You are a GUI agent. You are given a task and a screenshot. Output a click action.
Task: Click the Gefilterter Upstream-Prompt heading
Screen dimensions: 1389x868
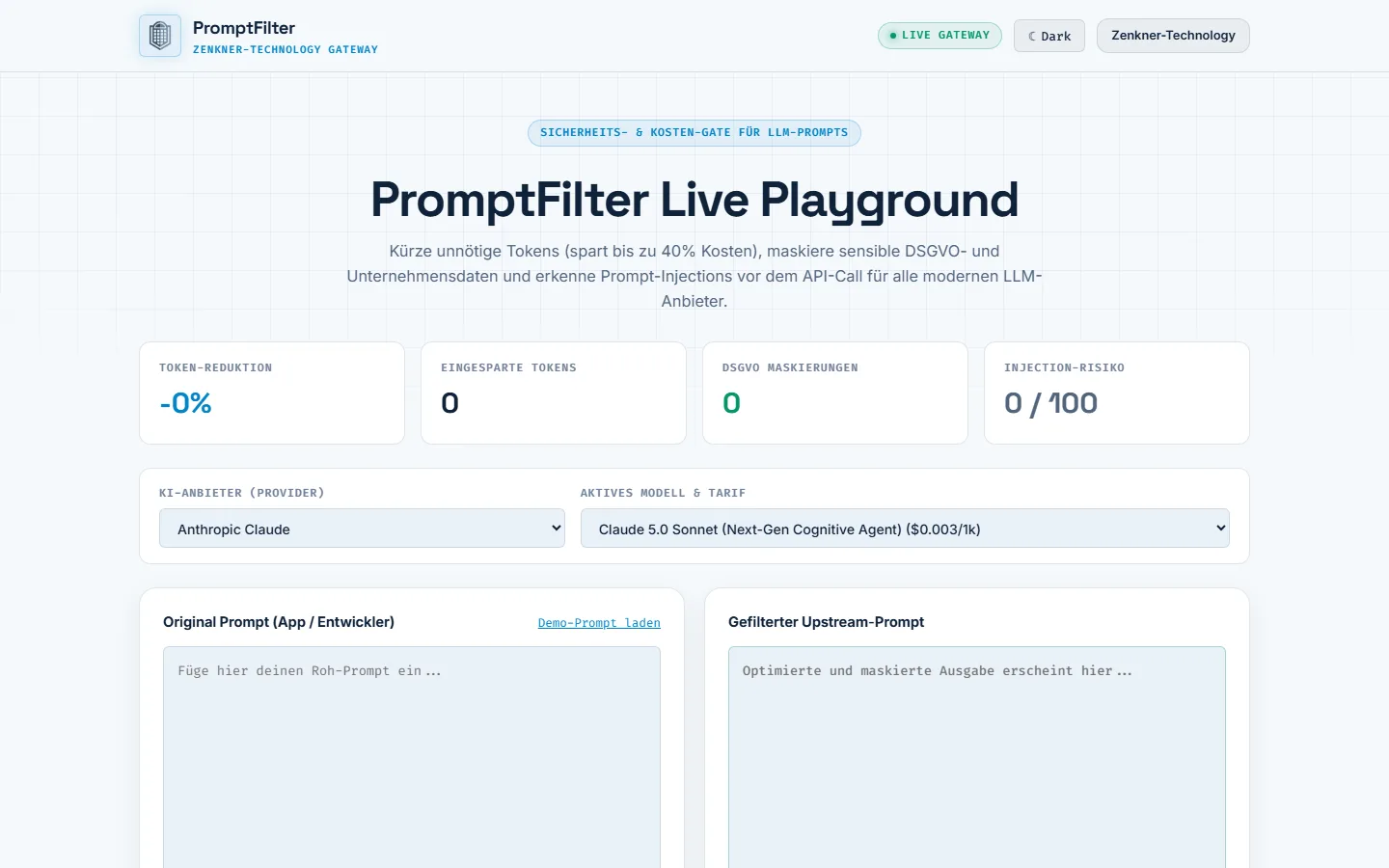(826, 622)
